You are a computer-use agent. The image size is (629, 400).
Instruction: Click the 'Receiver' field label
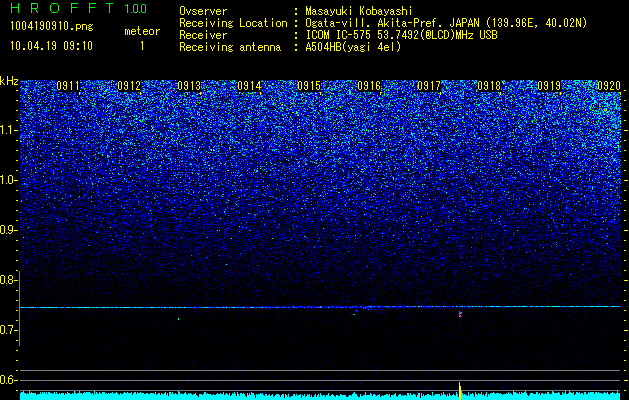(203, 35)
